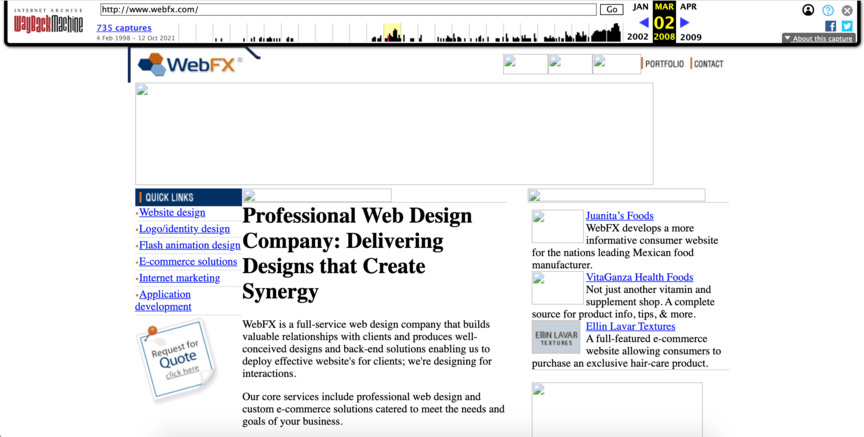This screenshot has height=437, width=864.
Task: Open the PORTFOLIO menu item
Action: (x=664, y=64)
